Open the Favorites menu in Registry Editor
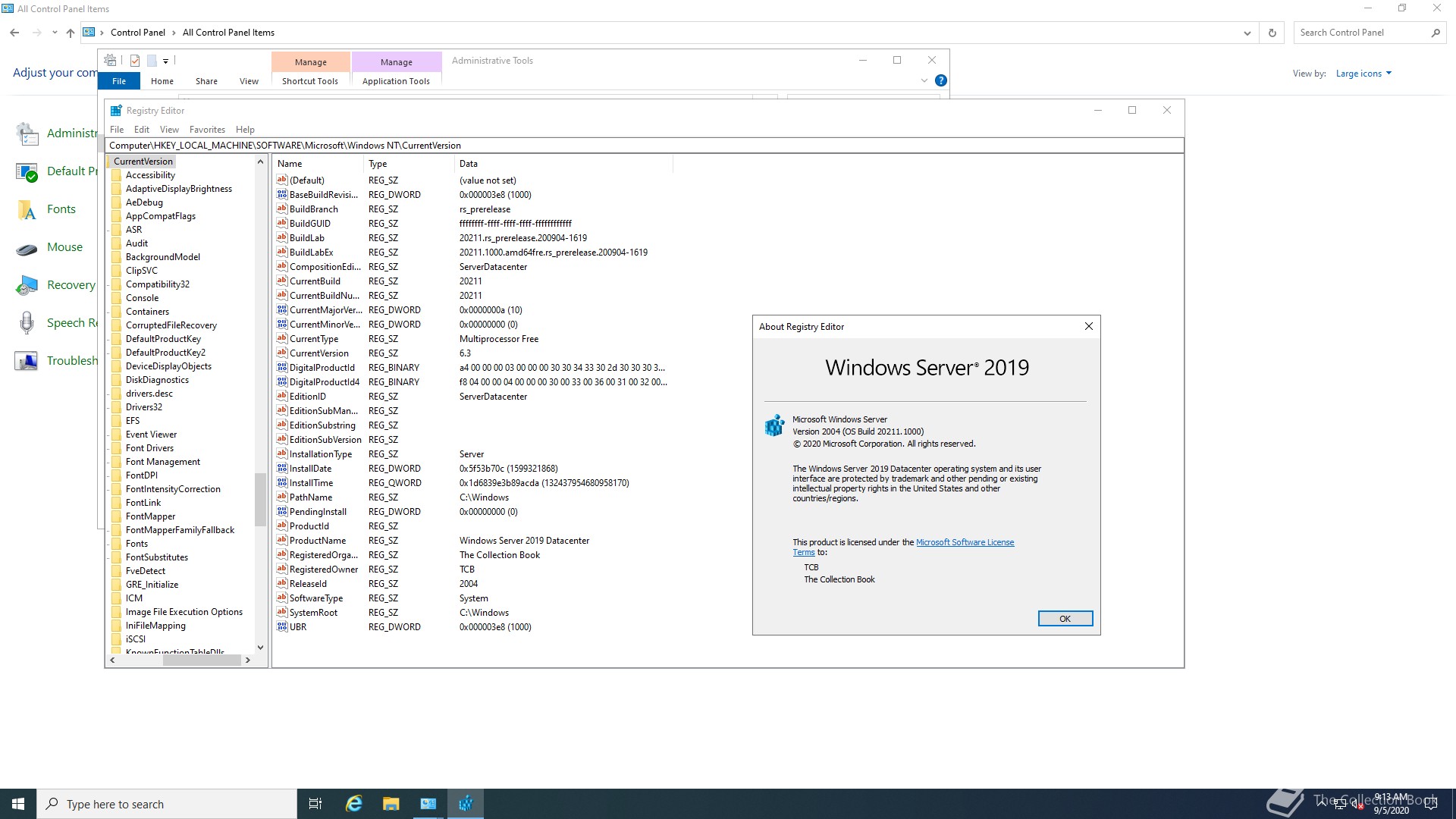This screenshot has height=819, width=1456. coord(207,130)
